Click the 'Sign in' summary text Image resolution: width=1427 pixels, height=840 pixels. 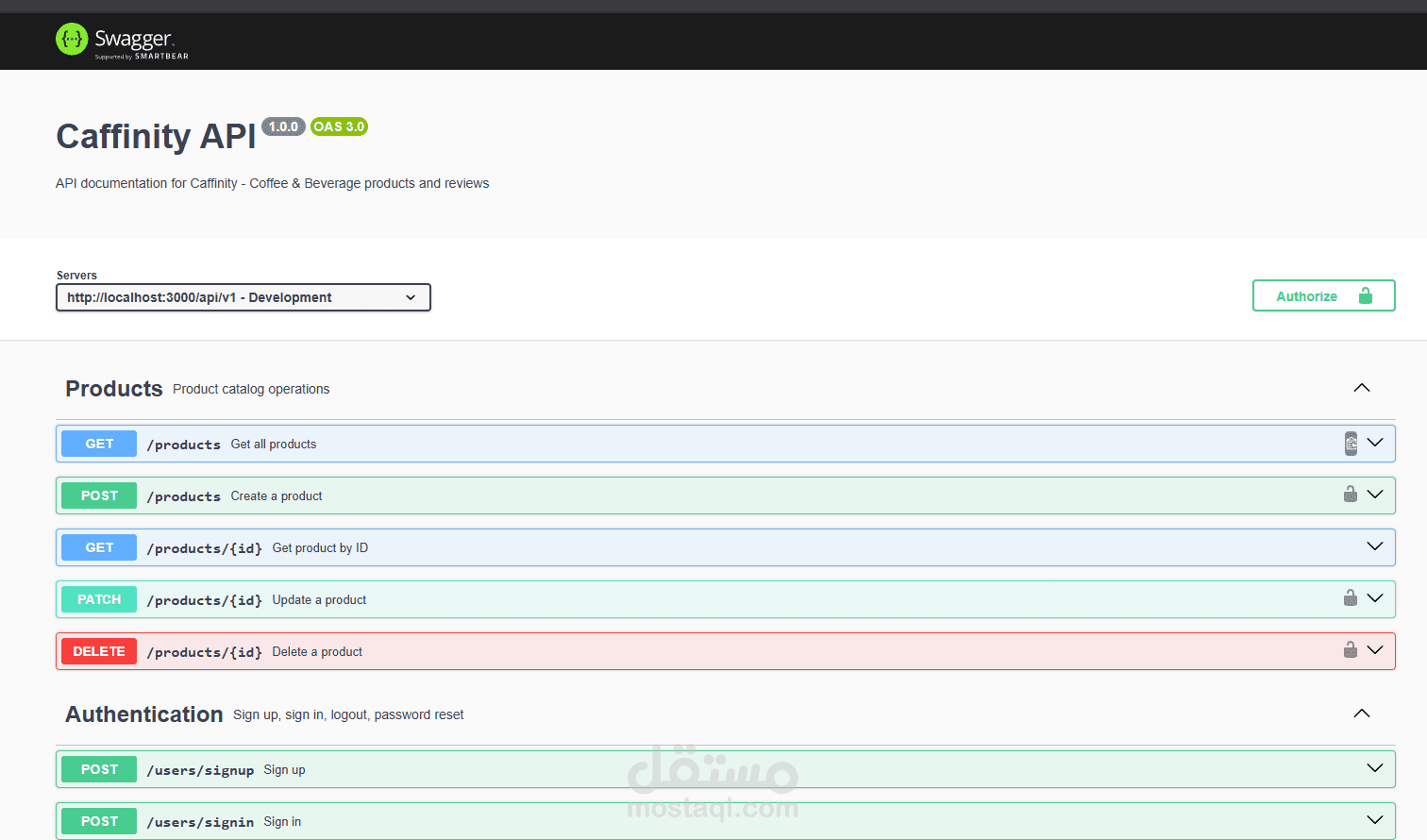[x=282, y=821]
